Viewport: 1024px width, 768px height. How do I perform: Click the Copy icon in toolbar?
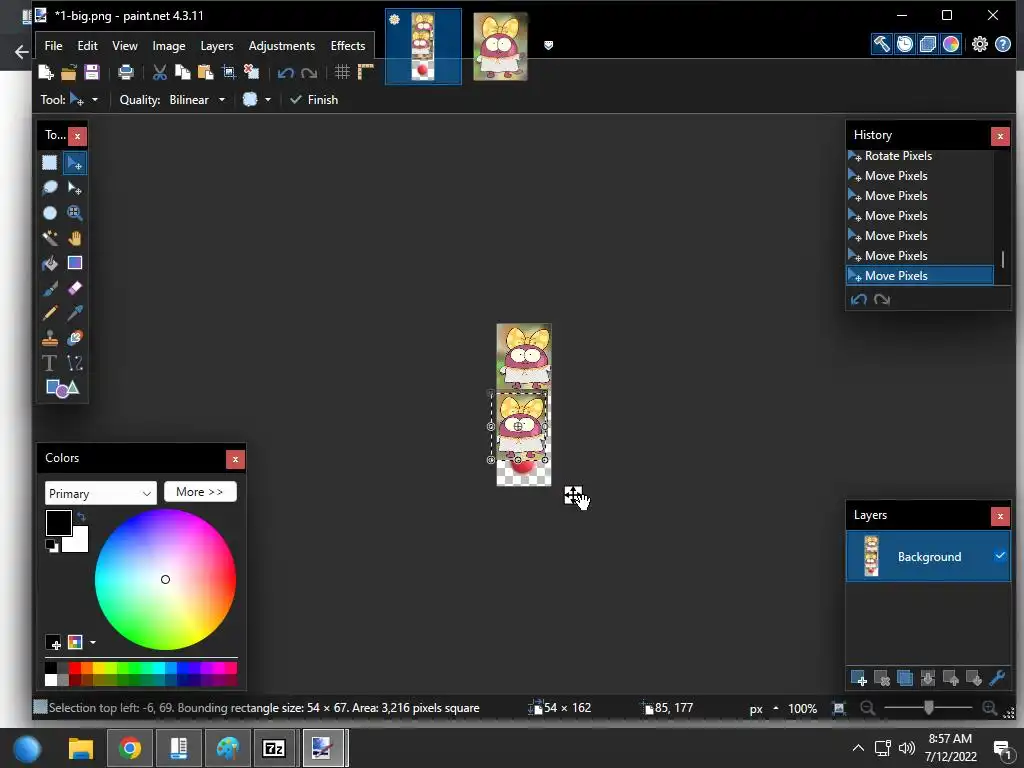click(183, 72)
